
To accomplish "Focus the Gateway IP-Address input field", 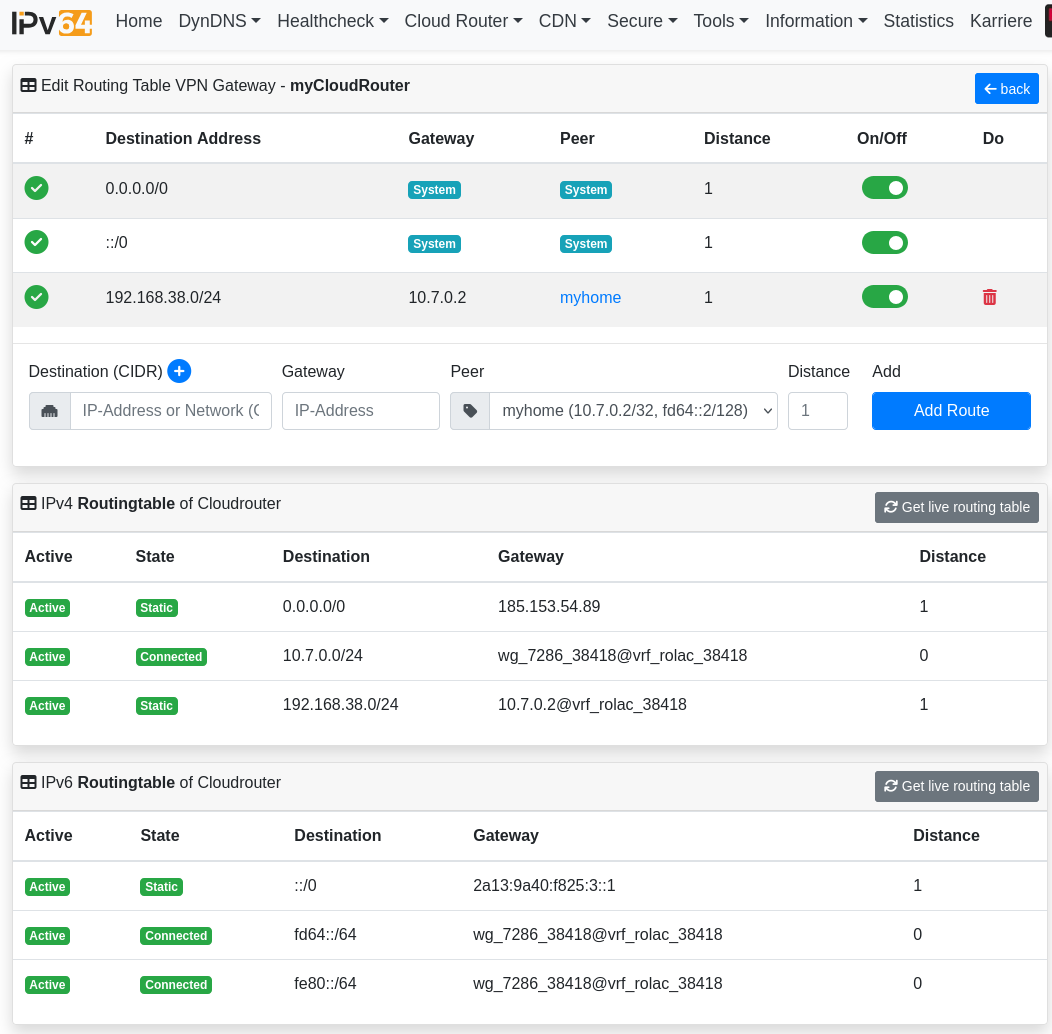I will [x=360, y=411].
